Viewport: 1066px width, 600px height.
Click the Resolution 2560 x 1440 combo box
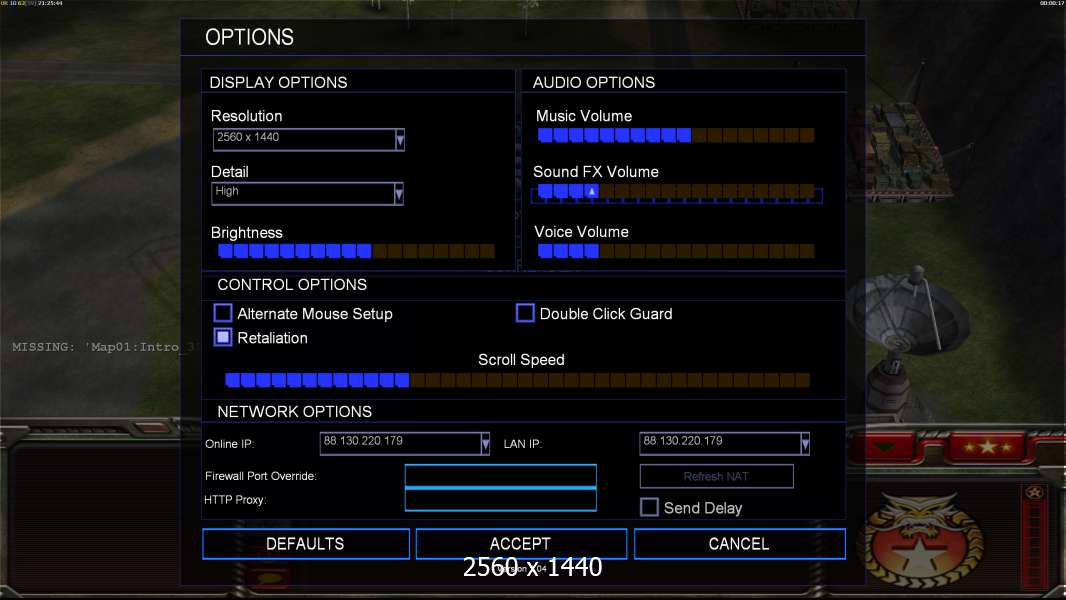[309, 139]
